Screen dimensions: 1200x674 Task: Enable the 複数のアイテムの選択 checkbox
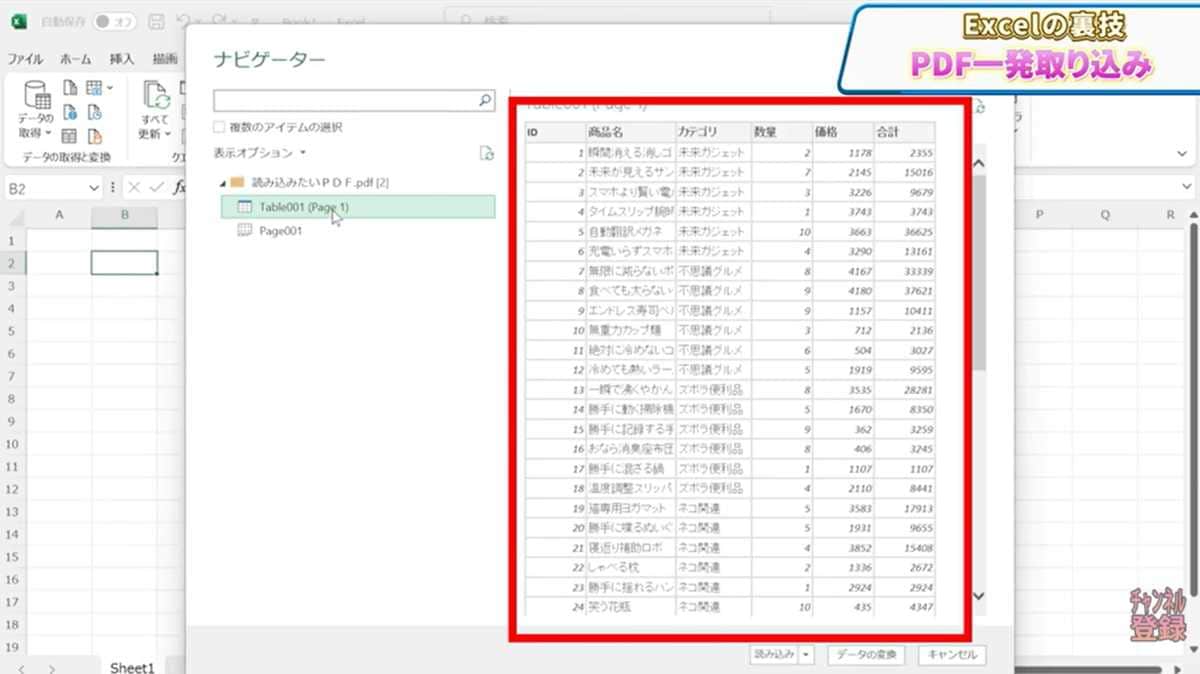218,128
